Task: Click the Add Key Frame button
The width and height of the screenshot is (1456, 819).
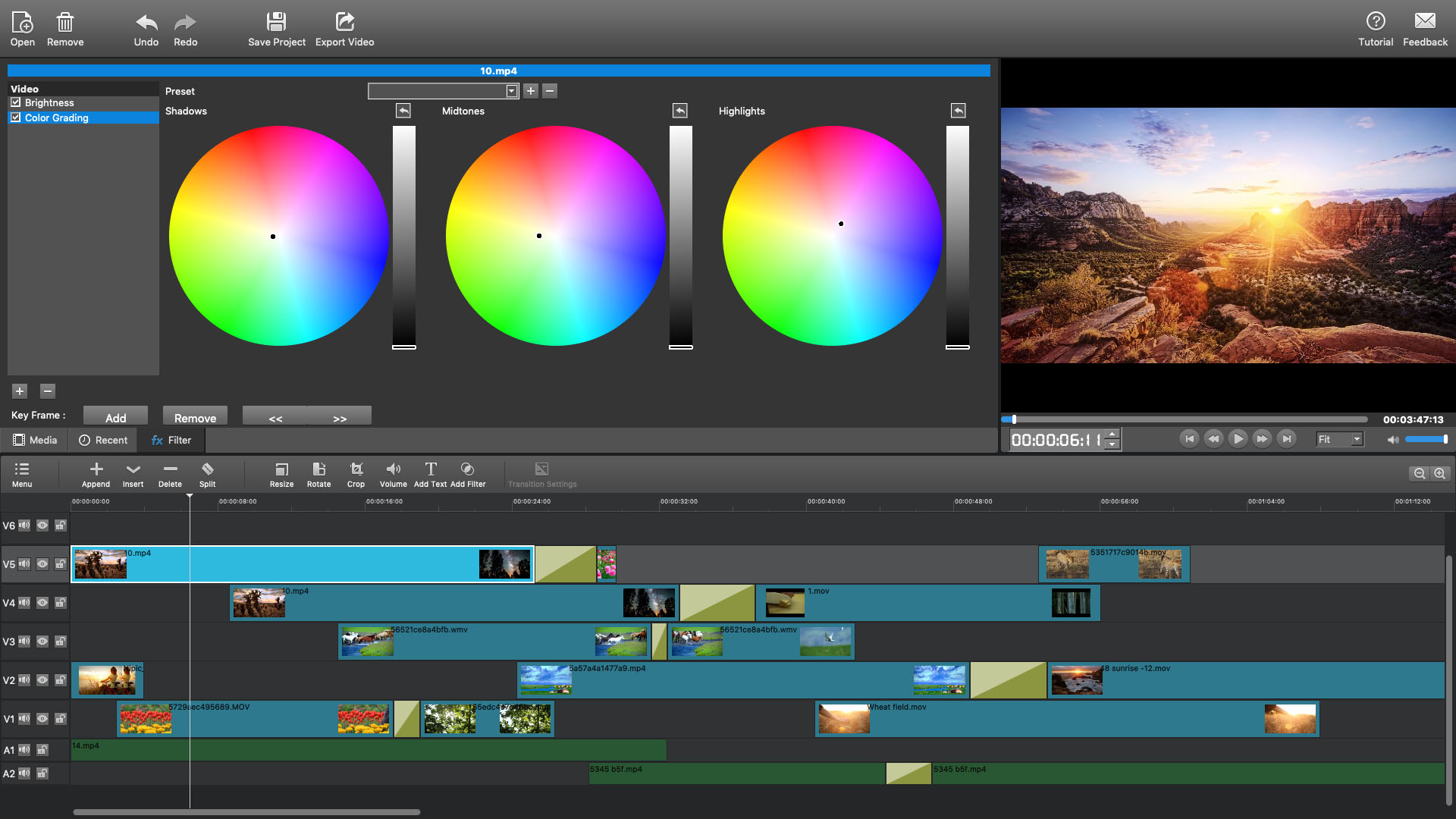Action: pyautogui.click(x=115, y=418)
